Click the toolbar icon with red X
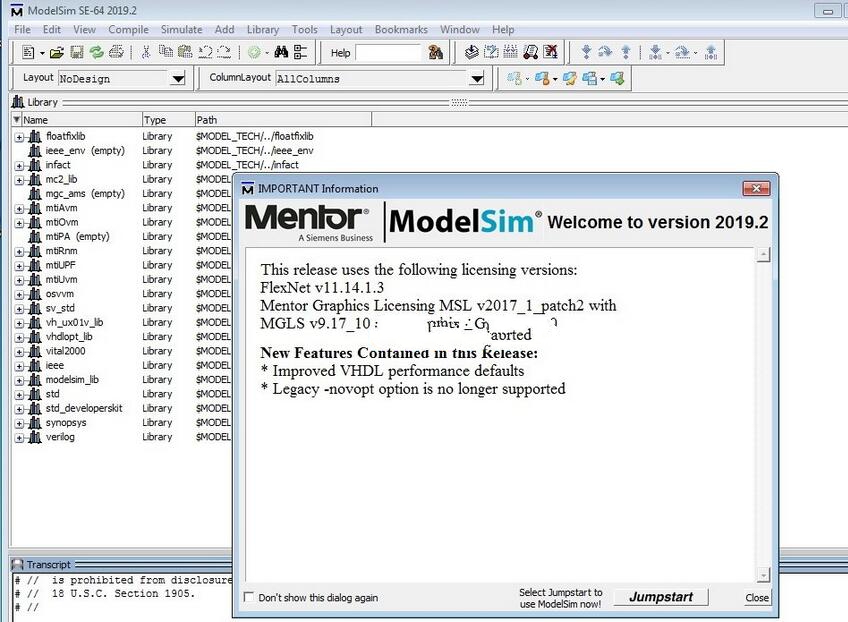 [x=551, y=52]
